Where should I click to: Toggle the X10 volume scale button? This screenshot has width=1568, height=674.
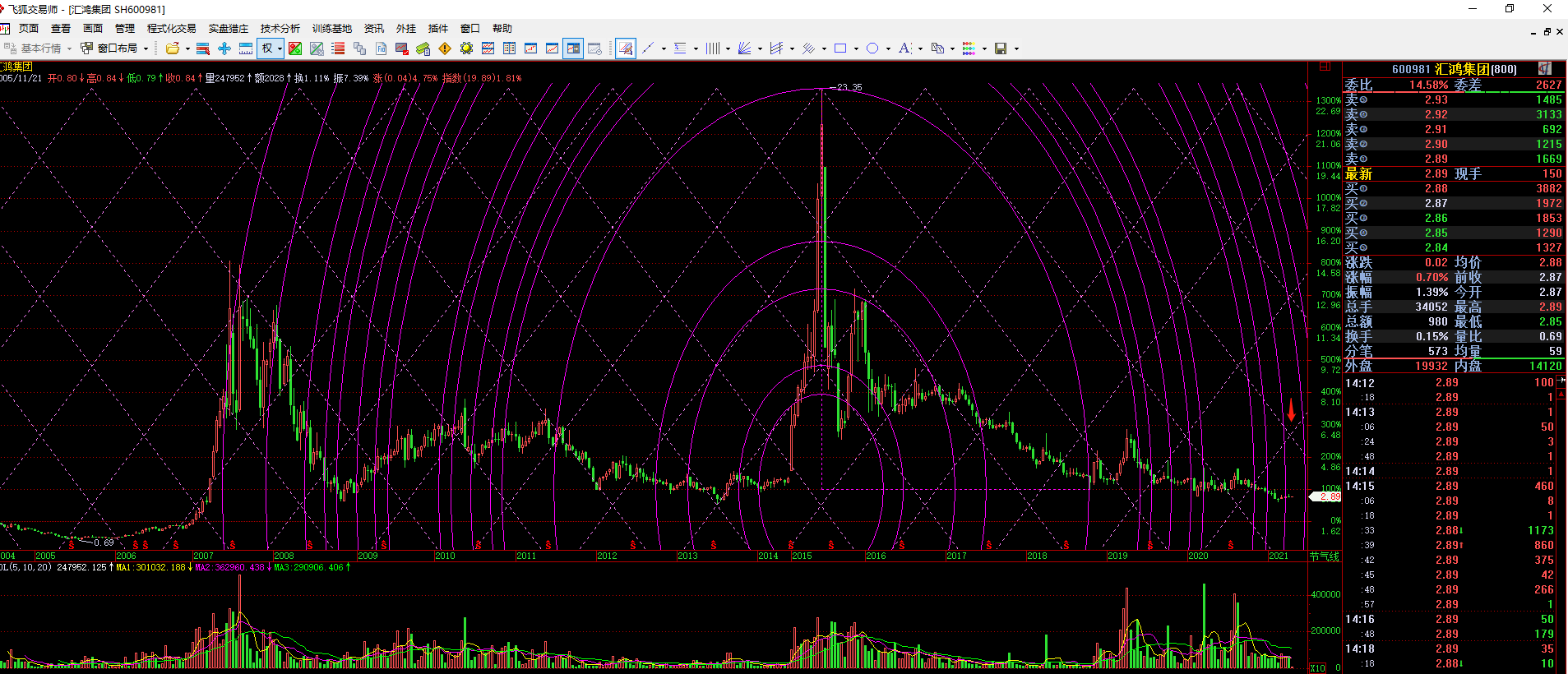pyautogui.click(x=1317, y=667)
